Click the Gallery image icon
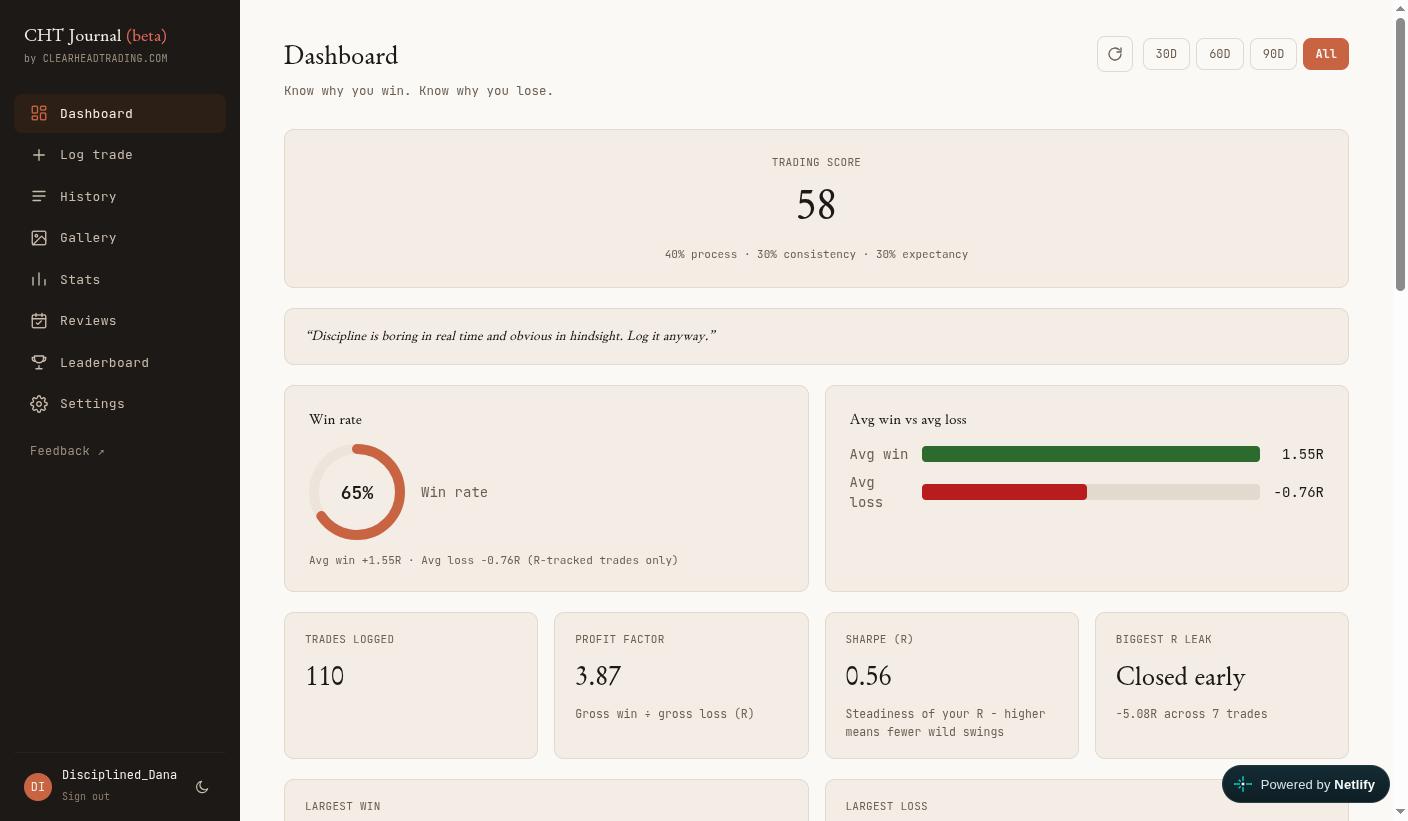 (39, 238)
